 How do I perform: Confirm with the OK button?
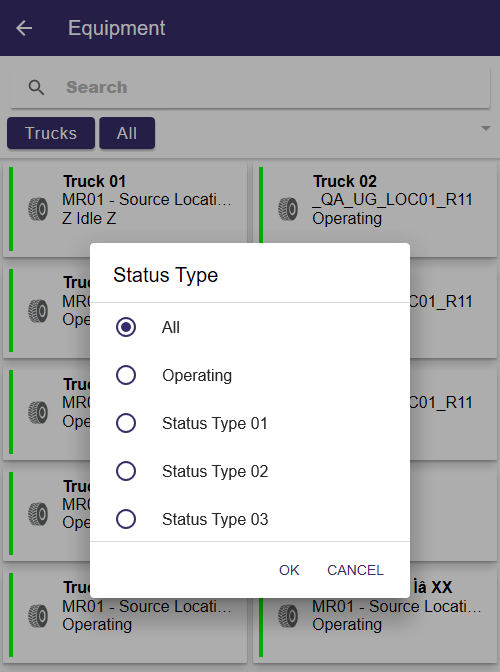(289, 570)
